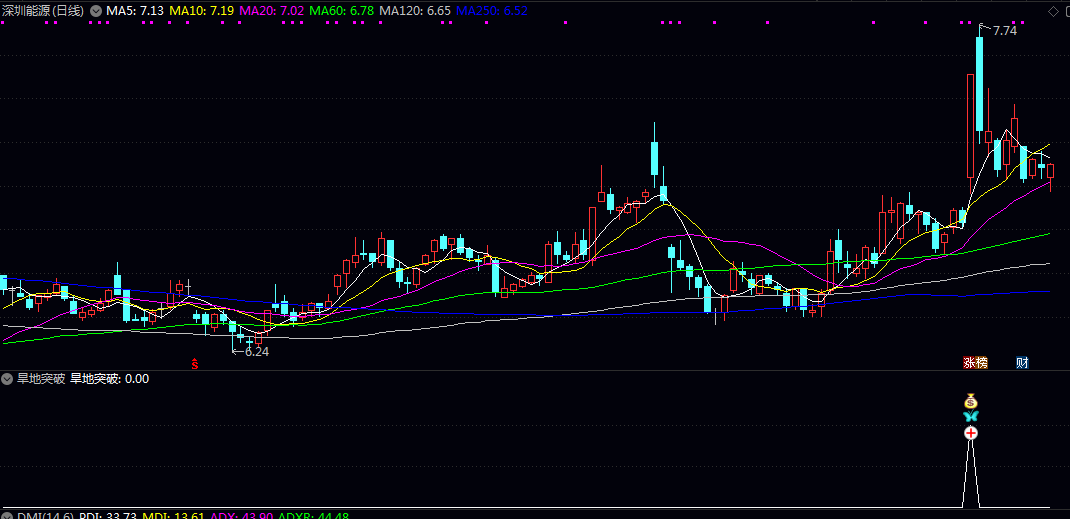Select the MA60 green average label

click(342, 10)
